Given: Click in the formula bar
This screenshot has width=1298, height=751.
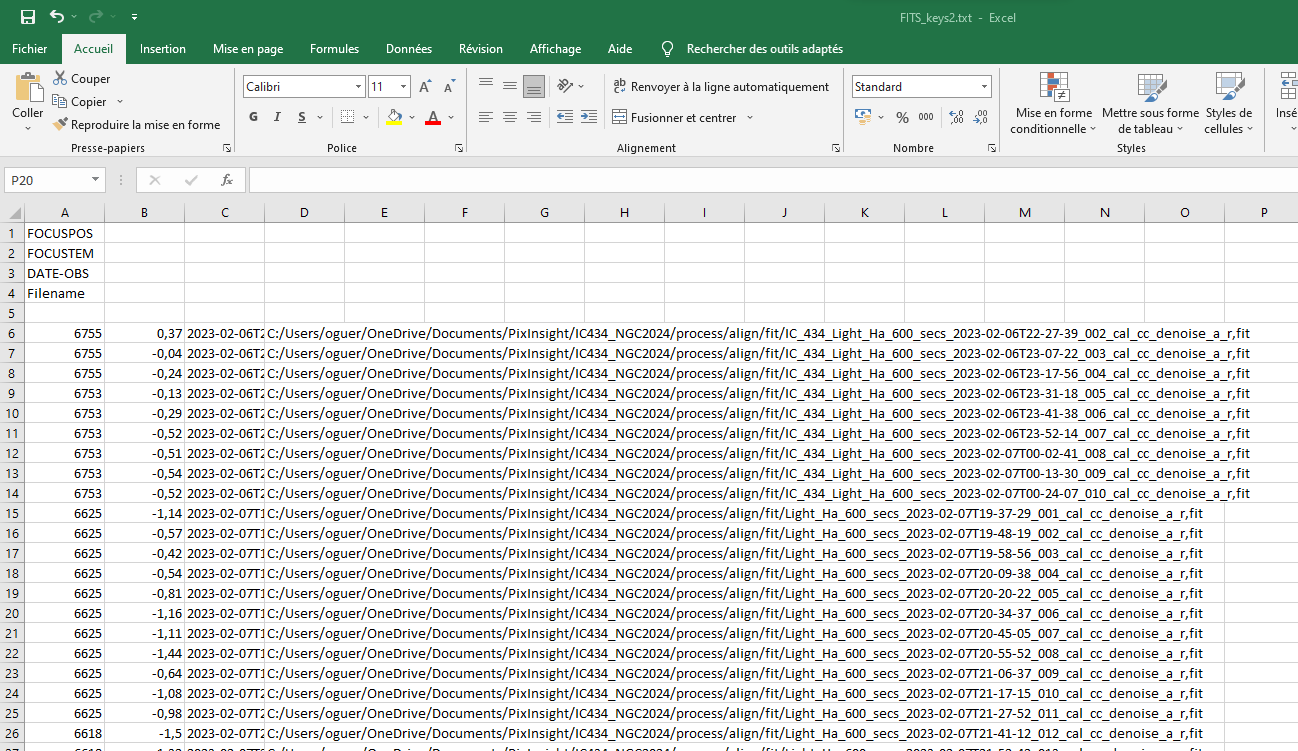Looking at the screenshot, I should [x=772, y=180].
